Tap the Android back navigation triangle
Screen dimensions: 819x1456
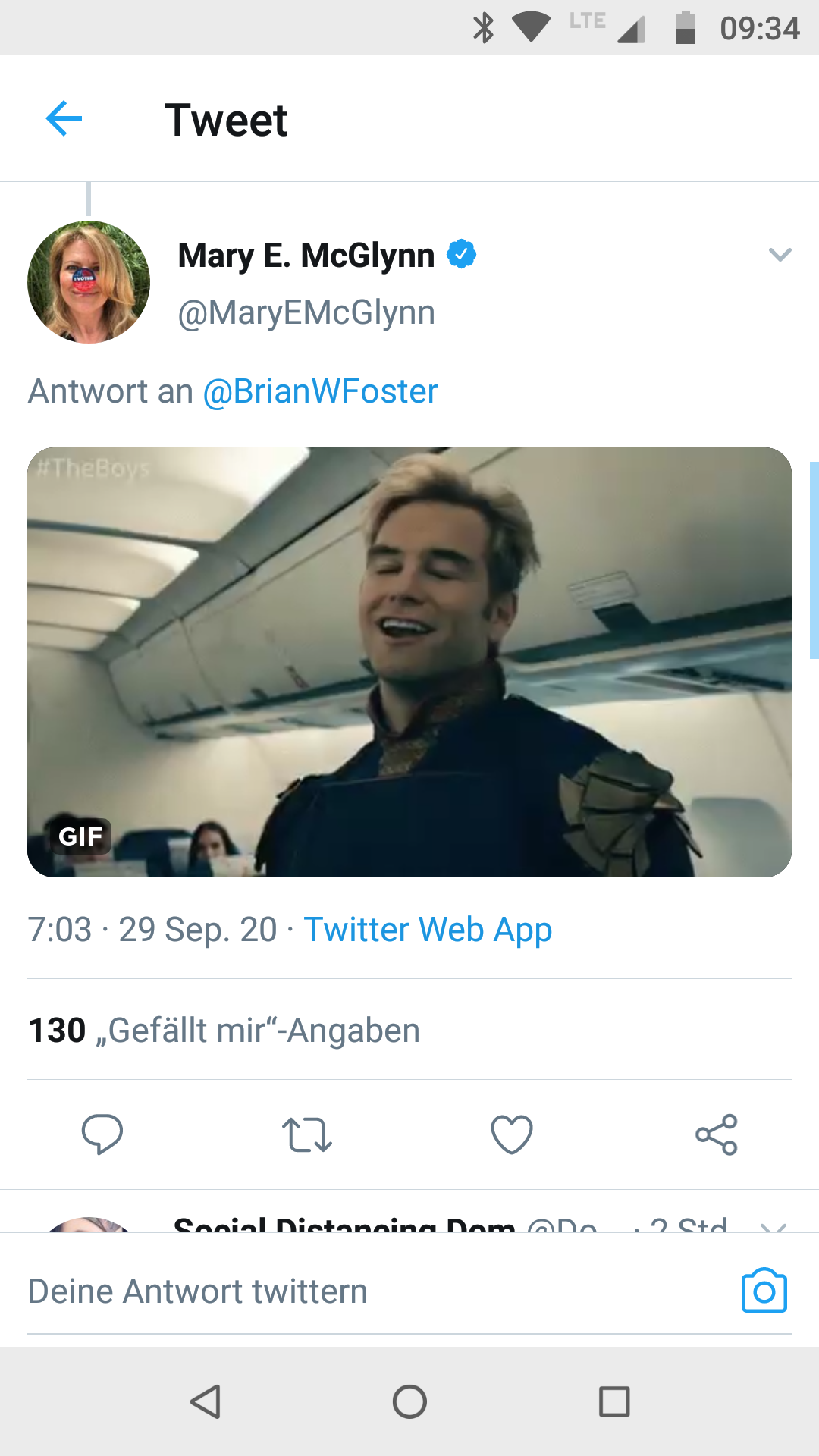206,1401
